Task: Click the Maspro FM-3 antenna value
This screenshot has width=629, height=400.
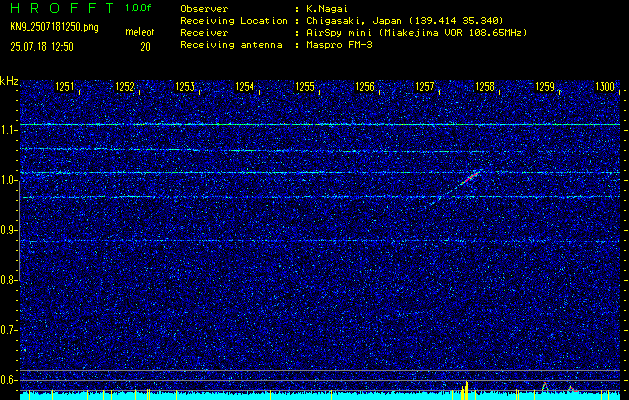Action: (x=339, y=45)
